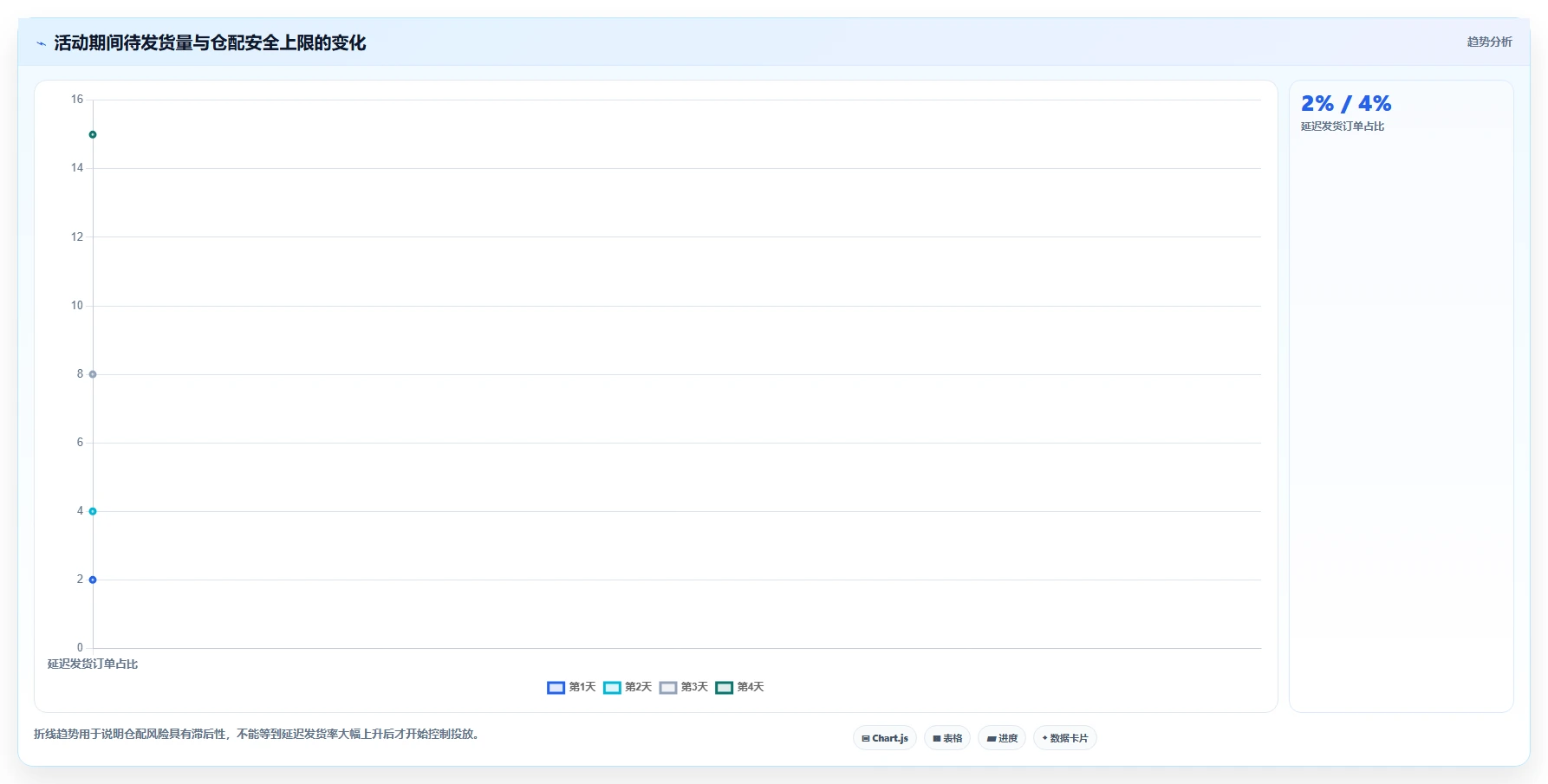Click the 第1天 blue legend swatch
The image size is (1548, 784).
(556, 688)
